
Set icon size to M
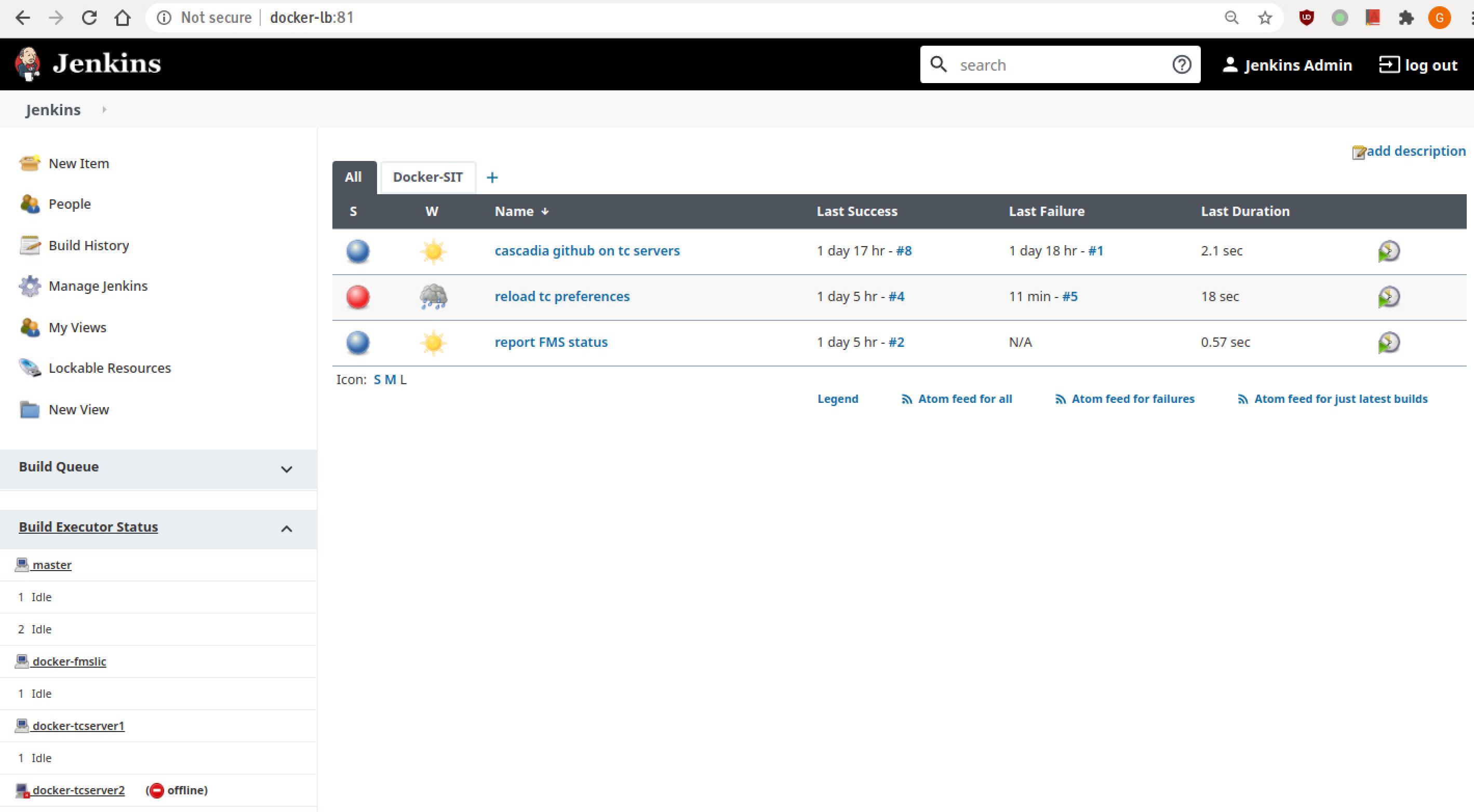click(390, 380)
